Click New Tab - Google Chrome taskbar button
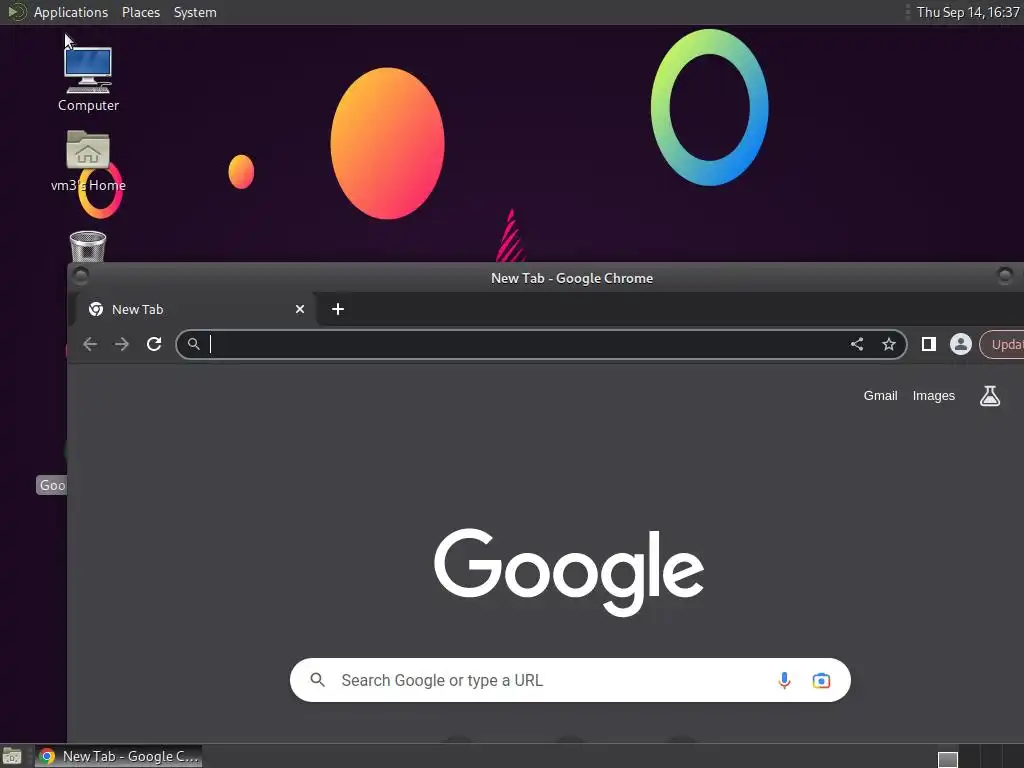This screenshot has height=768, width=1024. click(118, 756)
